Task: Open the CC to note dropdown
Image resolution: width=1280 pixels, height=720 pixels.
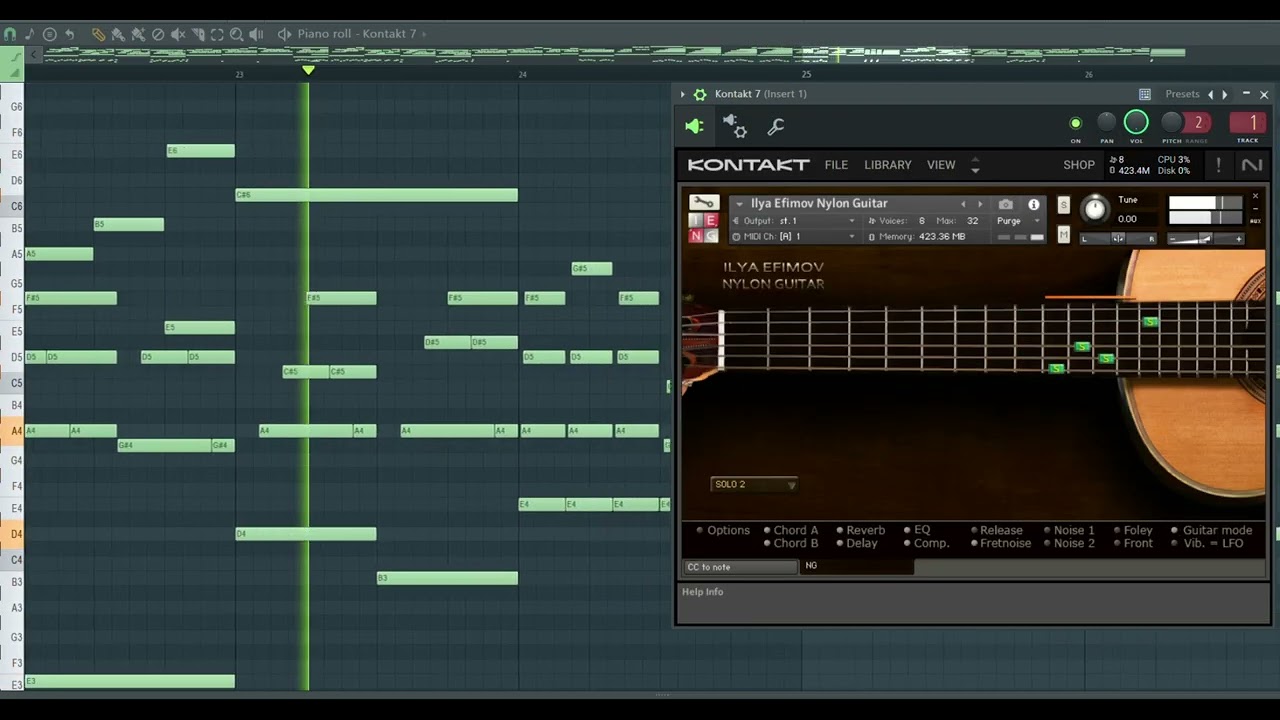Action: click(740, 567)
